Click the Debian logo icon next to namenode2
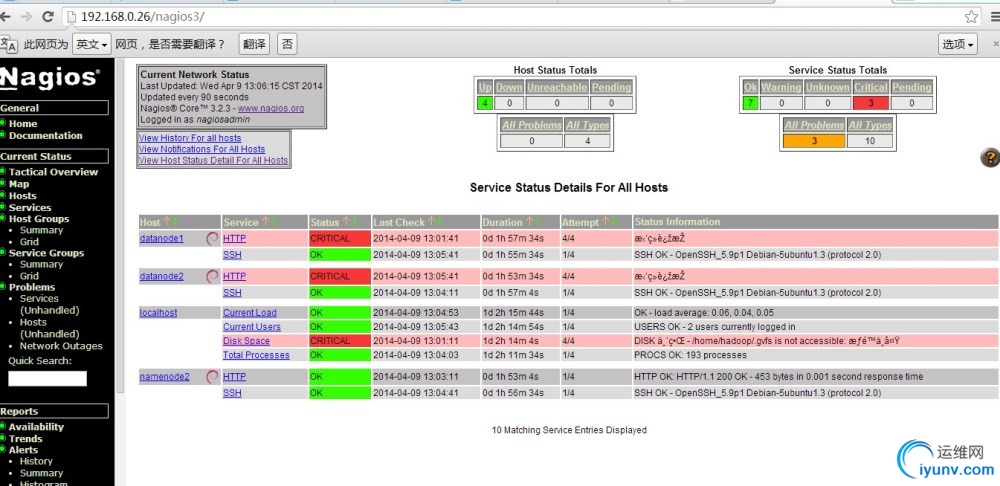The width and height of the screenshot is (1000, 486). [212, 377]
